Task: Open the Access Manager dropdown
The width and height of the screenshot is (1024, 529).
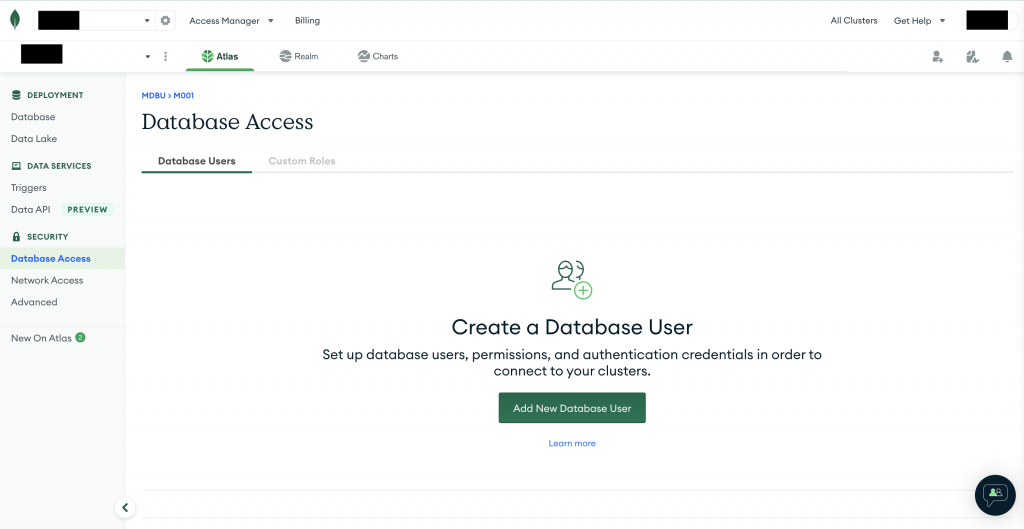Action: click(x=231, y=21)
